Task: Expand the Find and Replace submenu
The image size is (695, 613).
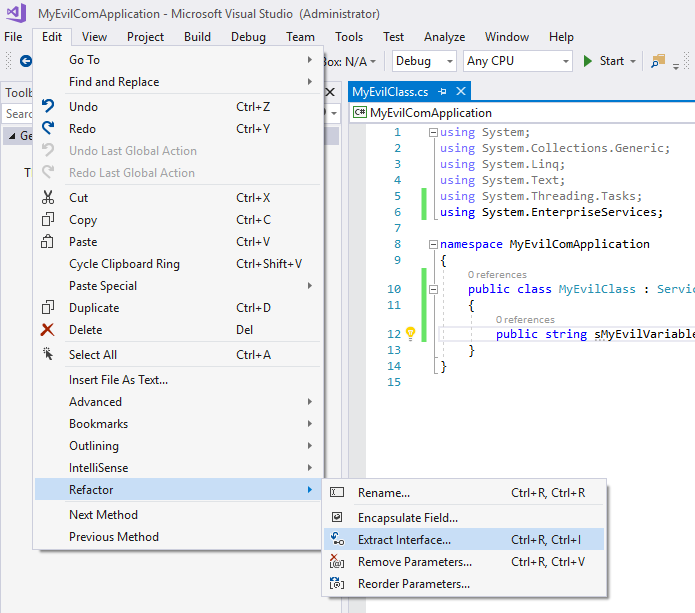Action: pos(178,82)
